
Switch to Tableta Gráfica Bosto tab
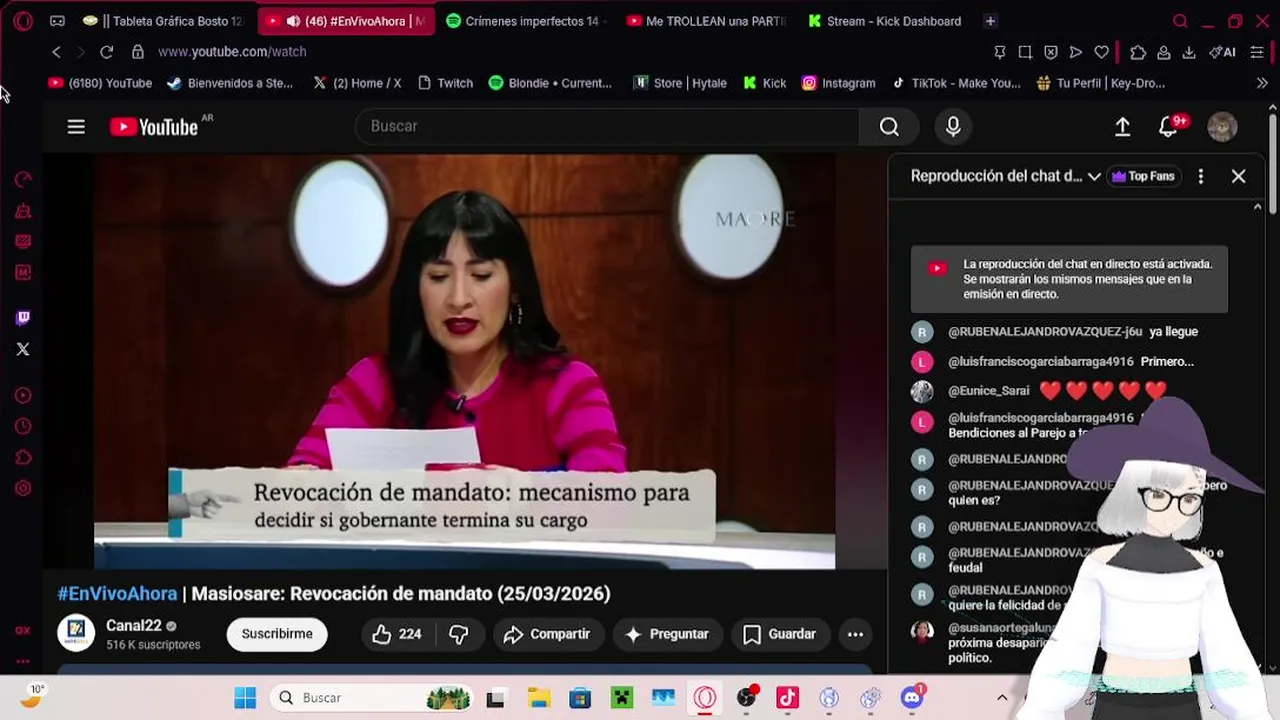click(x=164, y=21)
